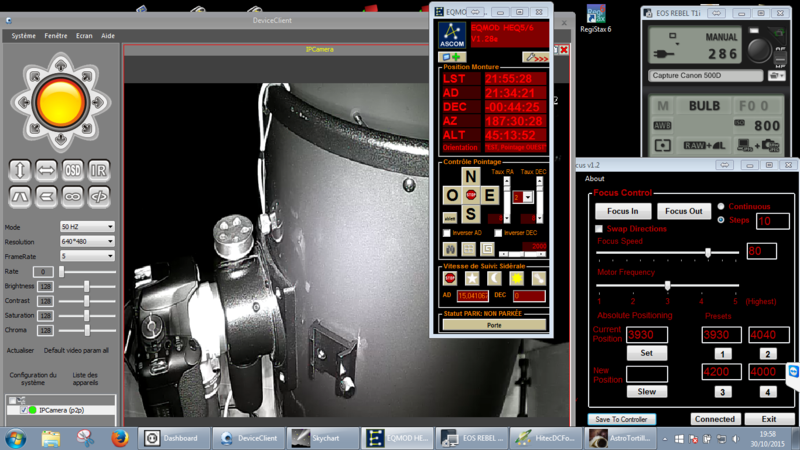Slew south with the S button in EQMOD
Screen dimensions: 800x450
470,214
